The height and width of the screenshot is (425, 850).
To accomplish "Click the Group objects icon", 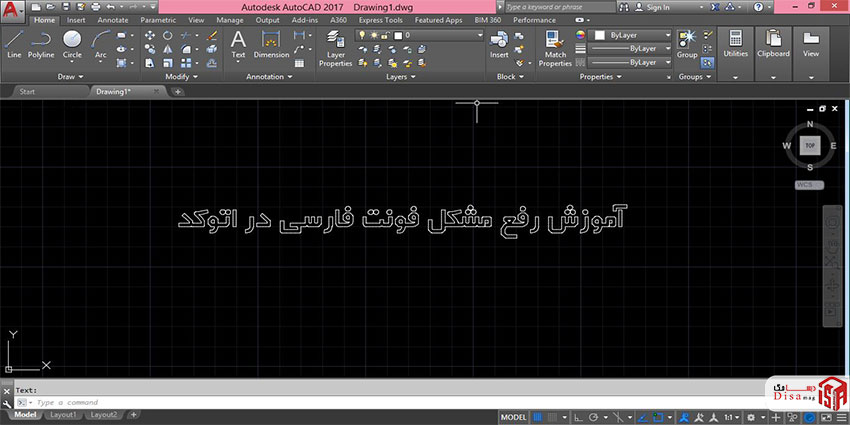I will [x=687, y=40].
